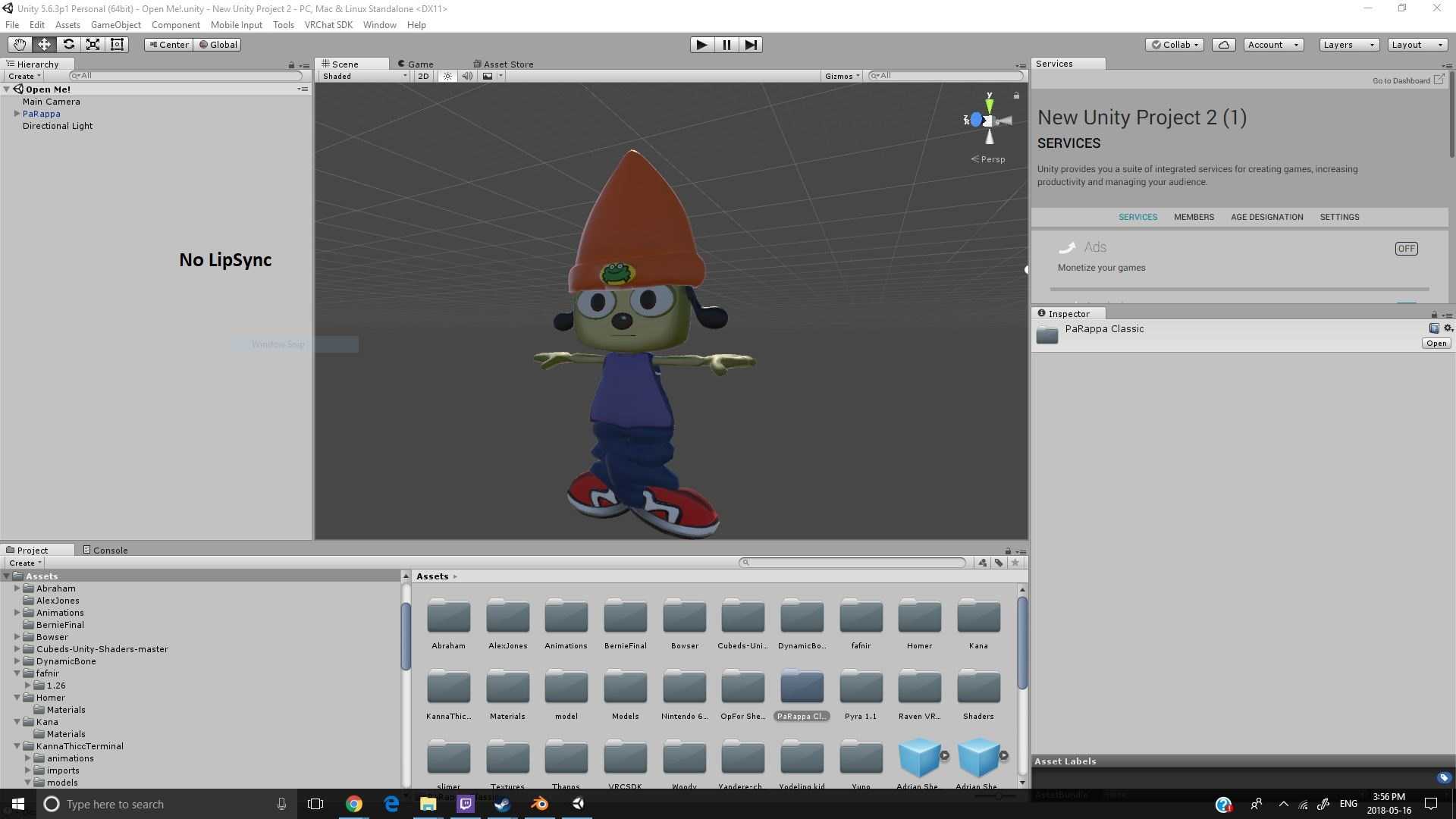Open the Blender taskbar icon
The image size is (1456, 819).
point(540,804)
